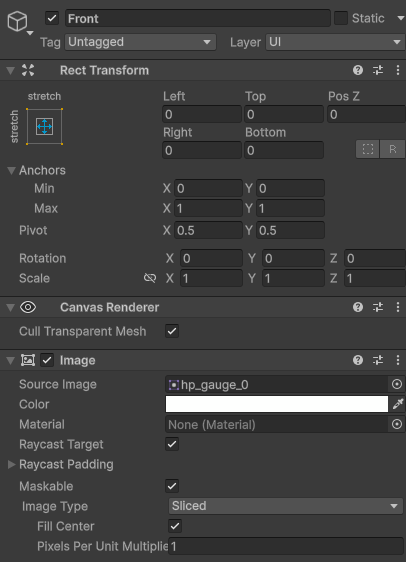Toggle constrained proportions scale link icon
This screenshot has height=562, width=406.
click(x=150, y=278)
